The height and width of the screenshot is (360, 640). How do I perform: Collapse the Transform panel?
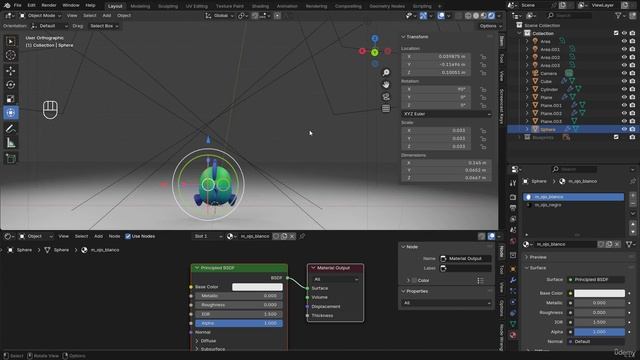[403, 37]
